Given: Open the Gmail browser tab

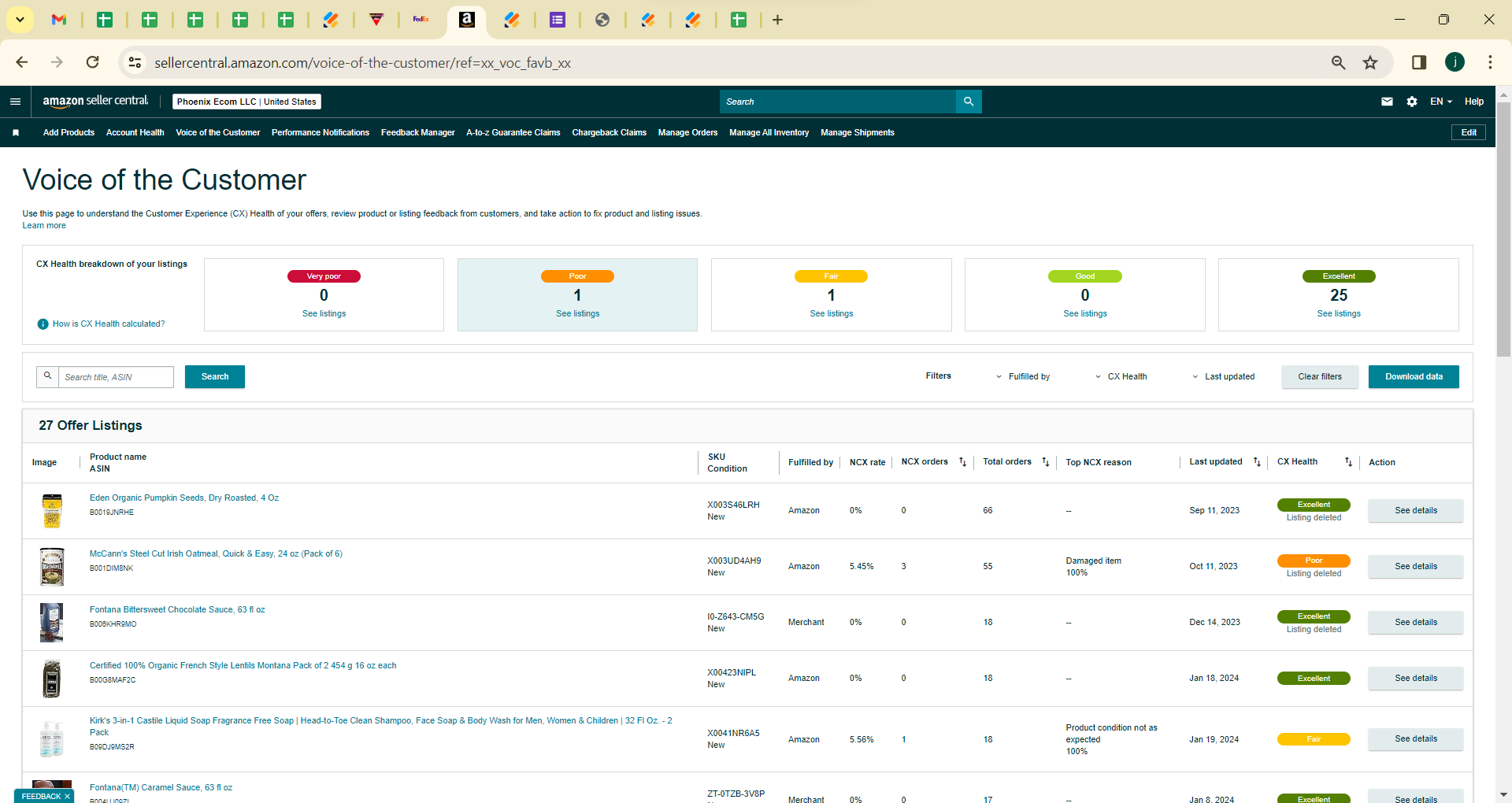Looking at the screenshot, I should tap(59, 20).
